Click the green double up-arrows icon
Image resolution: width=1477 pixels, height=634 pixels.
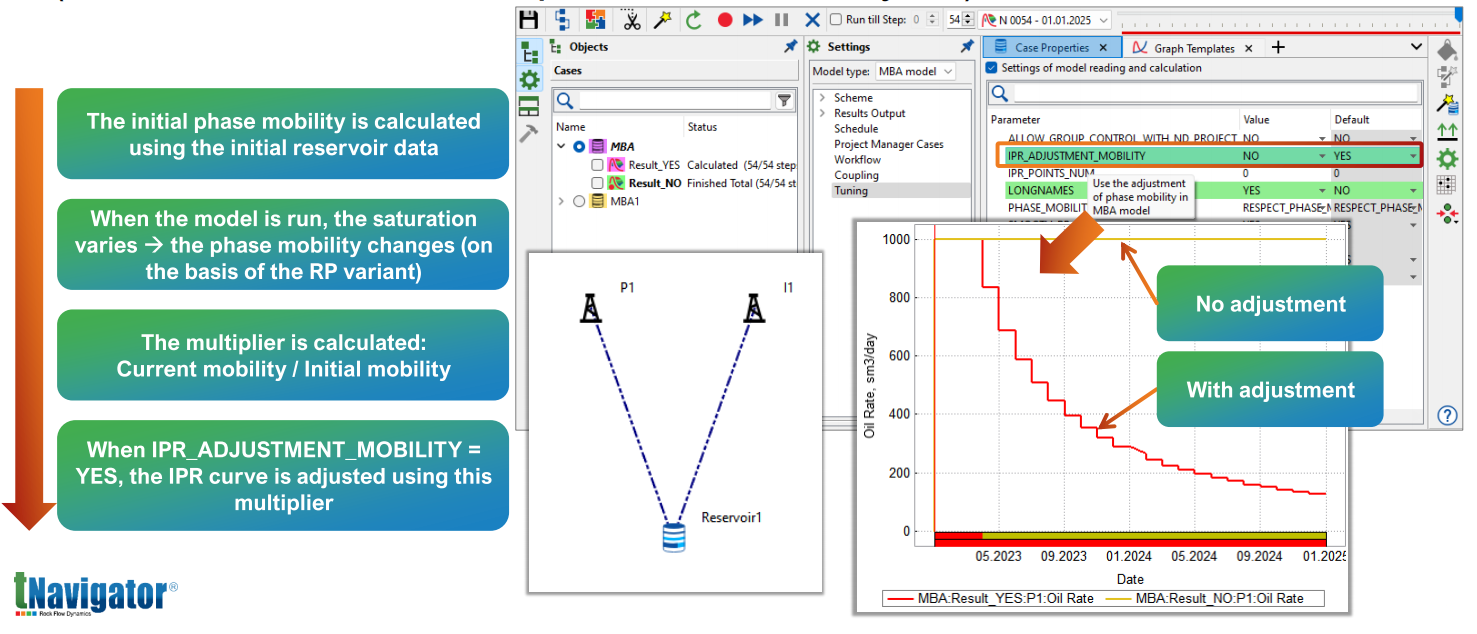pyautogui.click(x=1446, y=130)
